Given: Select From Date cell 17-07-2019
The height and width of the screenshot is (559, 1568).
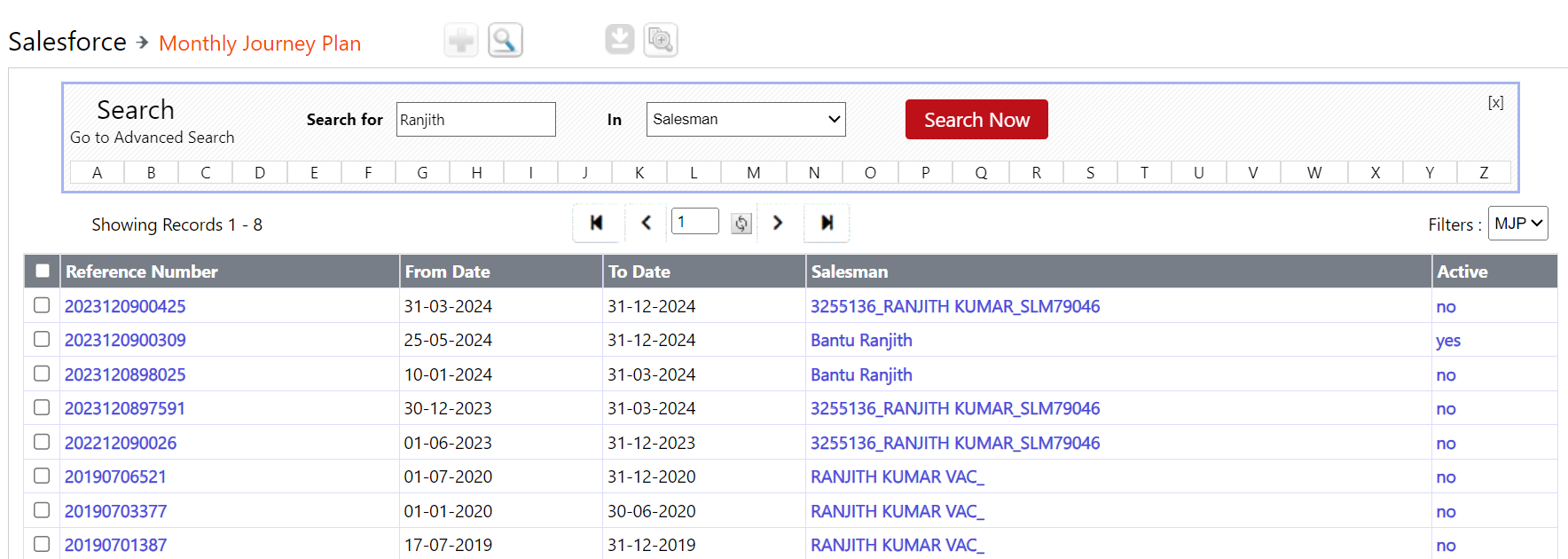Looking at the screenshot, I should click(x=448, y=545).
